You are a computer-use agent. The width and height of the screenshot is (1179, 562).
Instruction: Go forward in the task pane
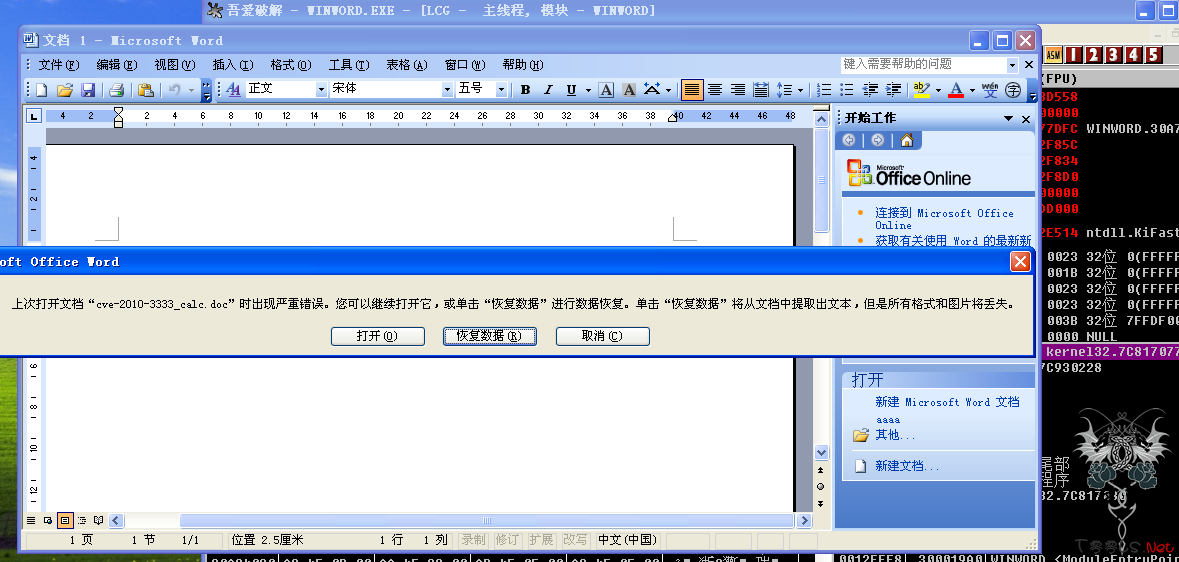coord(877,140)
